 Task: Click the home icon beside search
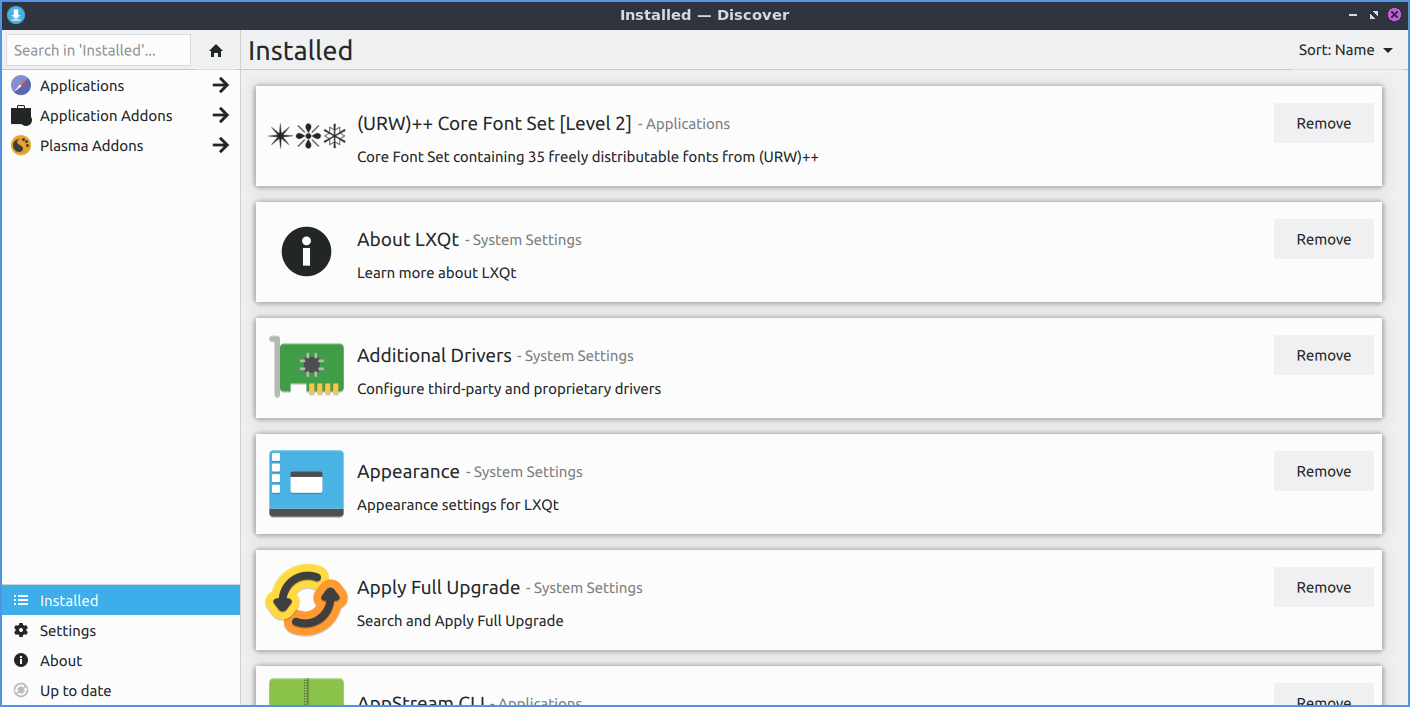pos(216,50)
